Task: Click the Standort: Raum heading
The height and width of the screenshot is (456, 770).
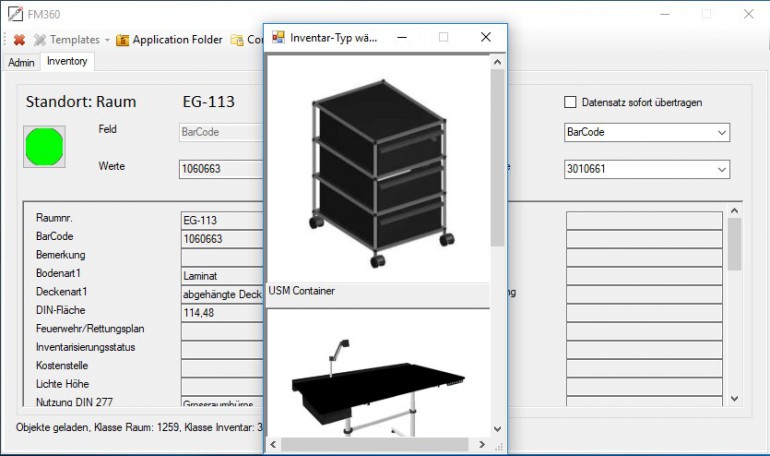Action: click(81, 102)
